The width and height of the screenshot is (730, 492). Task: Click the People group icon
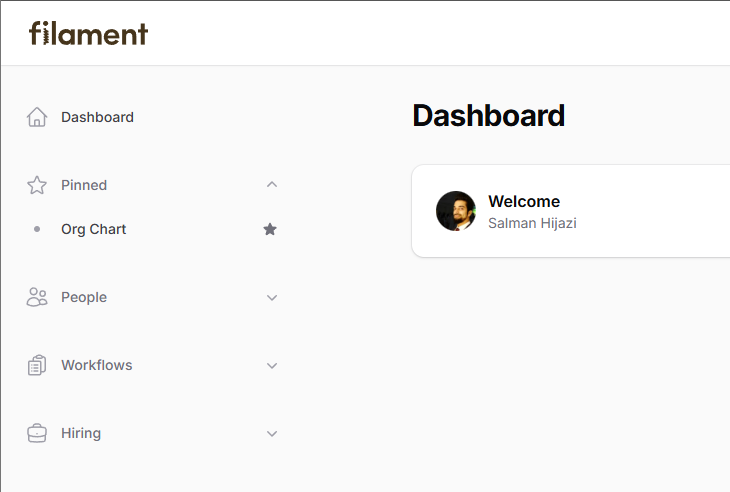pos(37,297)
